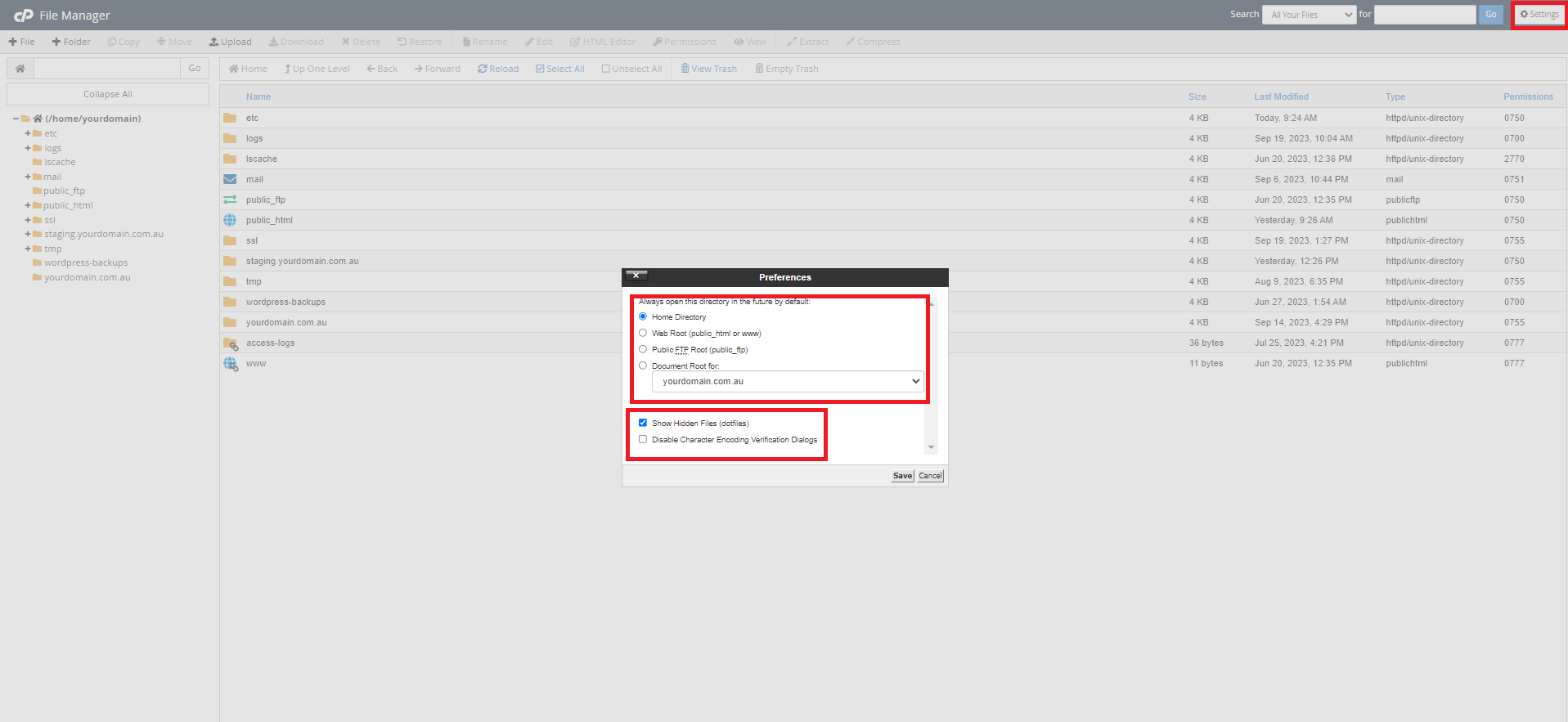Click Unselect All
The height and width of the screenshot is (722, 1568).
[x=631, y=69]
